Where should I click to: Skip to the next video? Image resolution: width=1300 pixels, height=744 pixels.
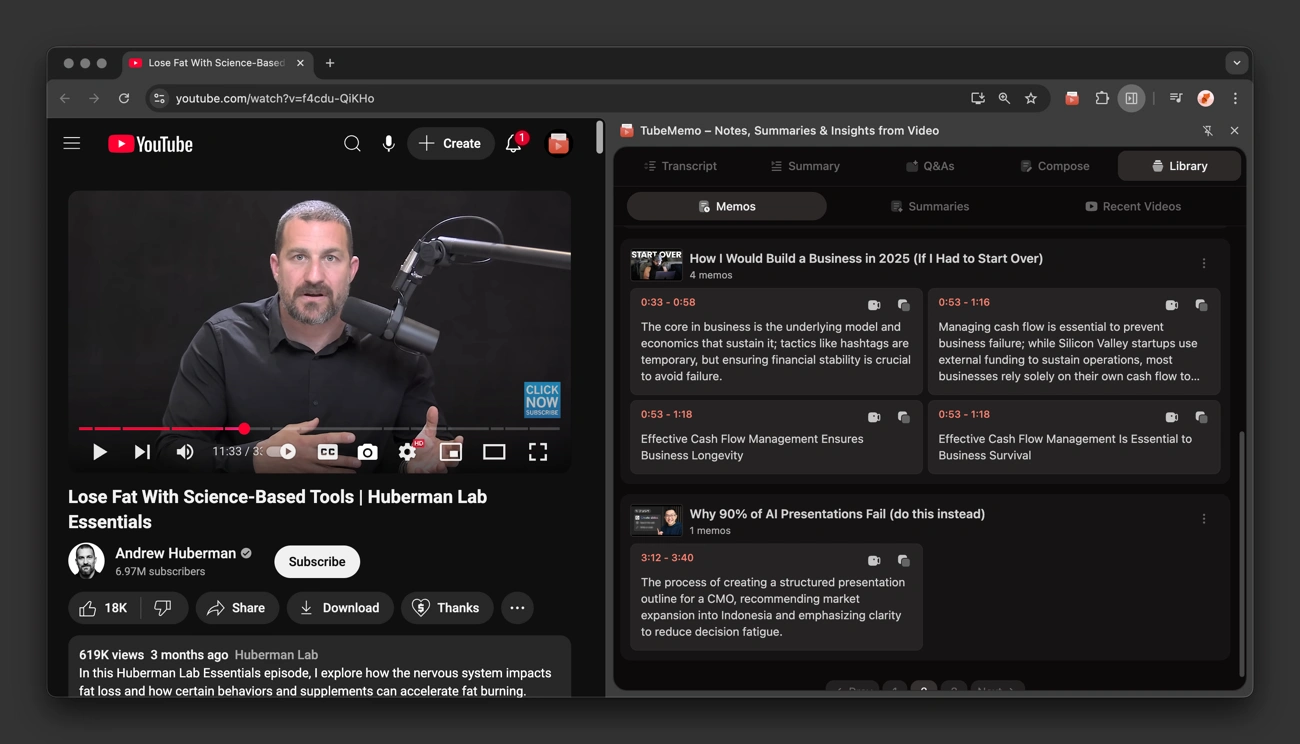142,452
